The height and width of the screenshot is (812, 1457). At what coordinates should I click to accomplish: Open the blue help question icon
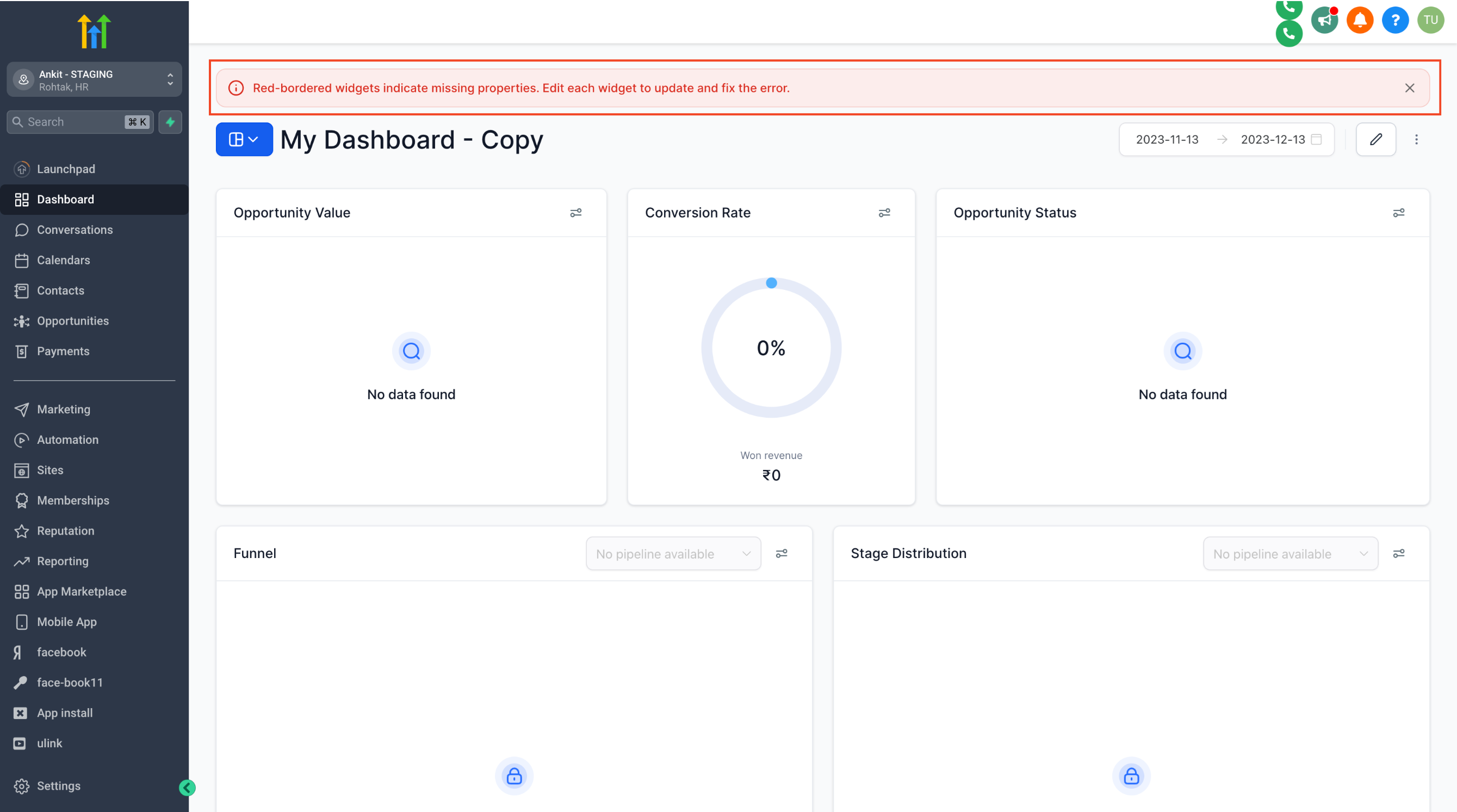(x=1395, y=20)
